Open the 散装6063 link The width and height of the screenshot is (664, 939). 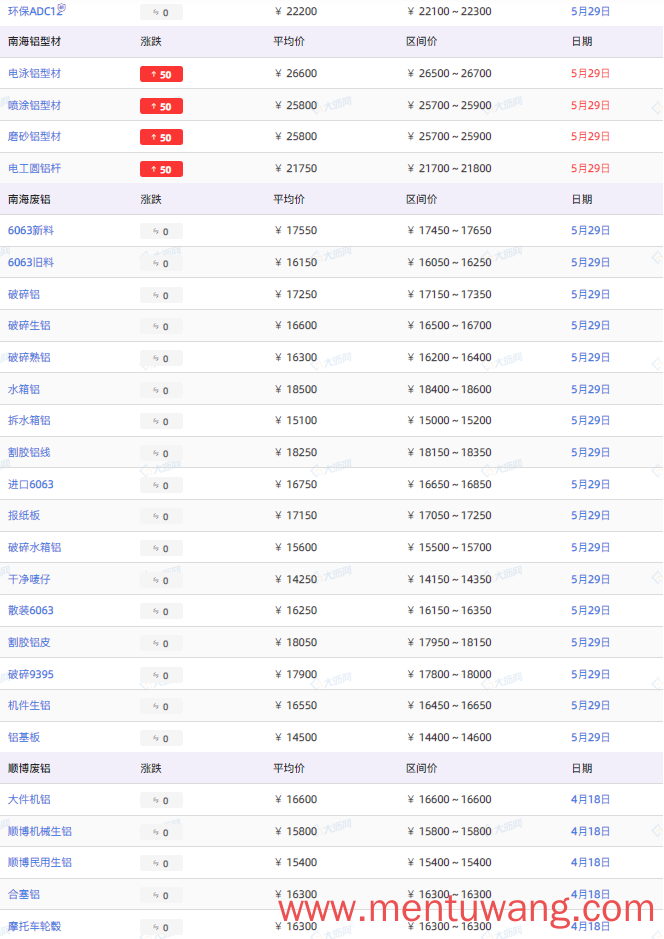point(31,611)
